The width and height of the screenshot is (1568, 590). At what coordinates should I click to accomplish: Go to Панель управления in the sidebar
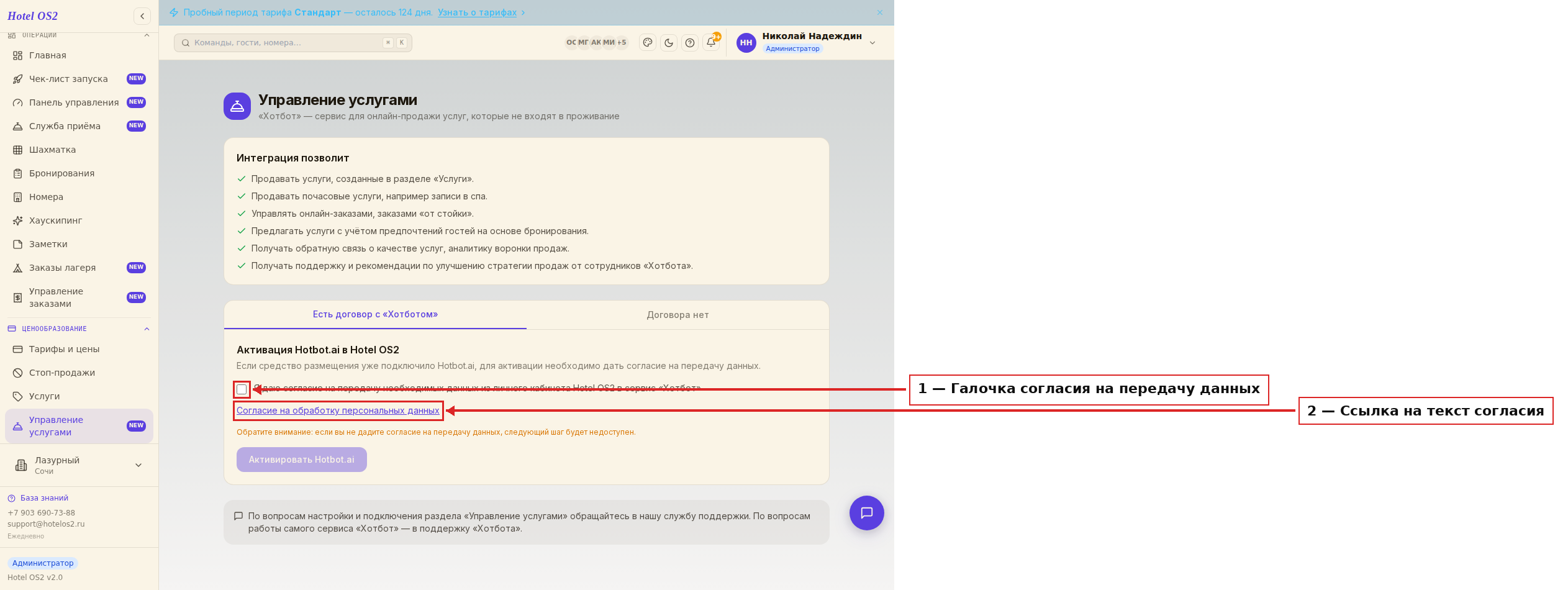[79, 102]
